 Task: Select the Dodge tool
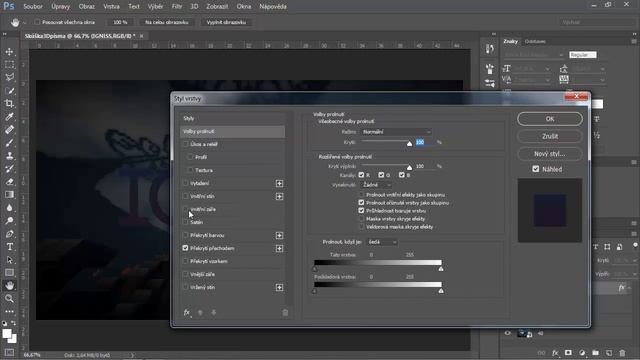pos(9,221)
